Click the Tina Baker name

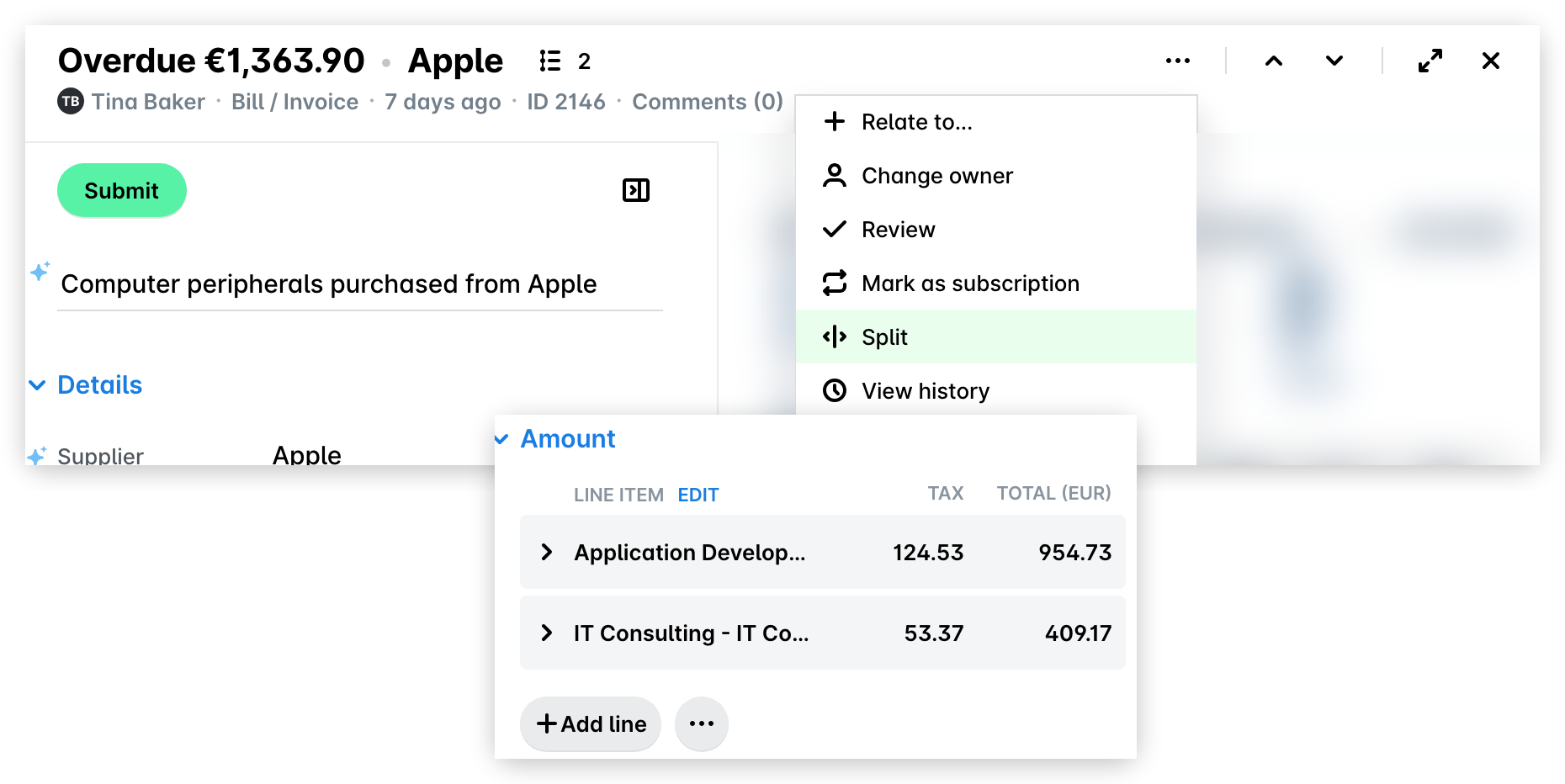pos(148,101)
